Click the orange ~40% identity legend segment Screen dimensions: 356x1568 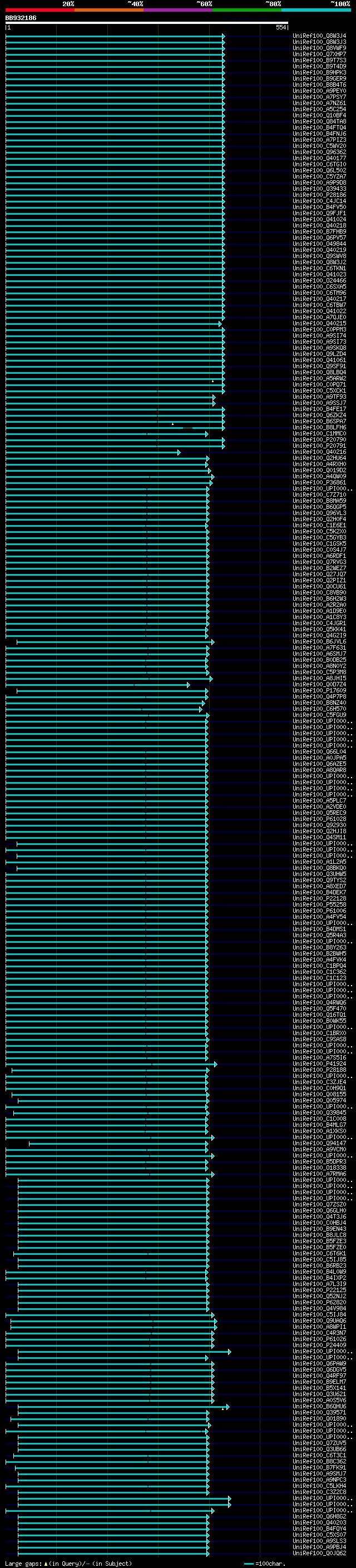[x=109, y=10]
